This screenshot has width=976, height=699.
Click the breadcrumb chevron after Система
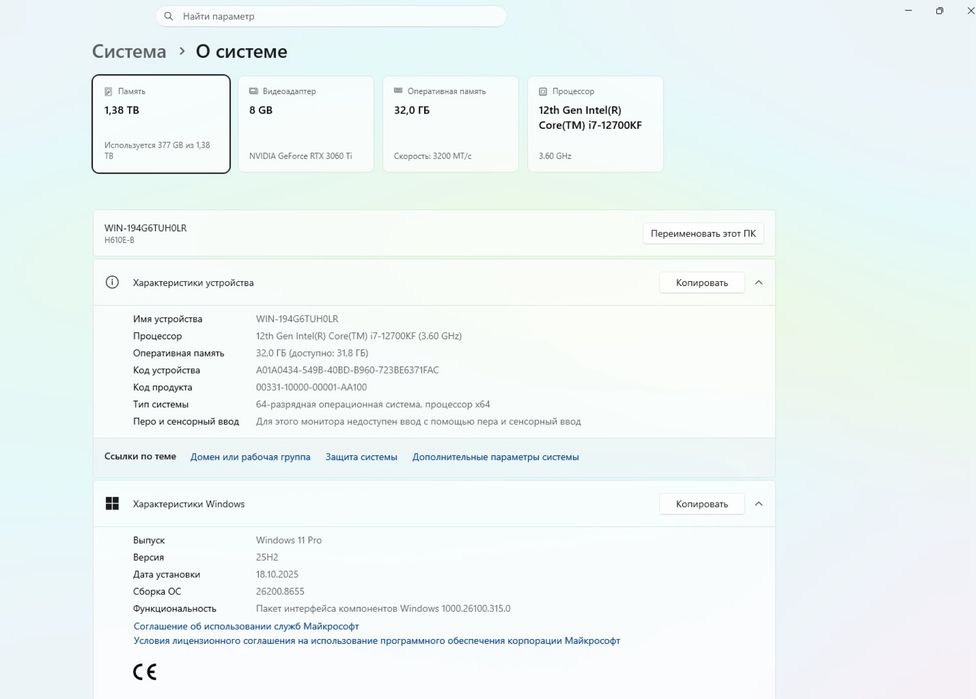point(182,51)
